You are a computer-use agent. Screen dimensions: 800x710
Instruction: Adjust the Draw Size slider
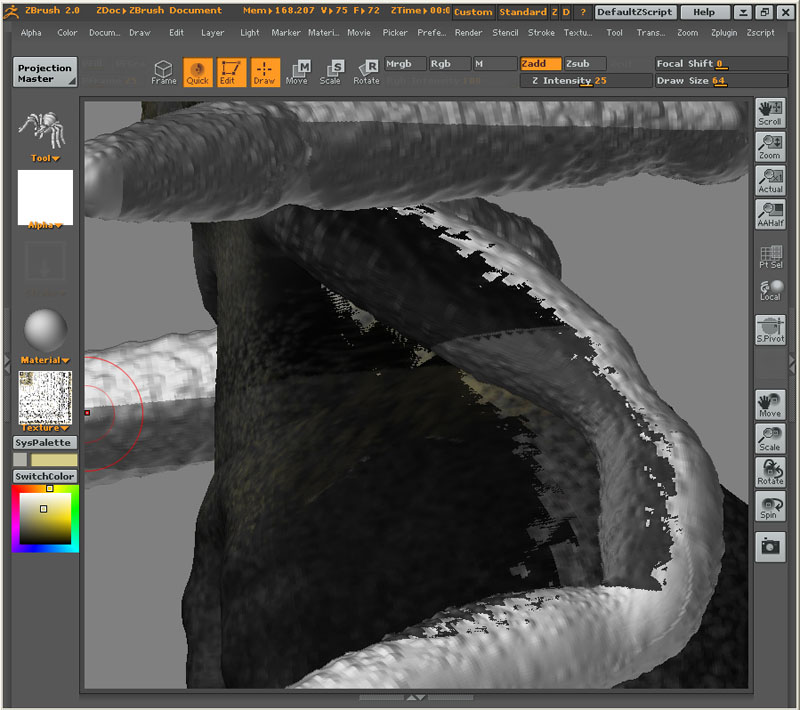tap(721, 81)
